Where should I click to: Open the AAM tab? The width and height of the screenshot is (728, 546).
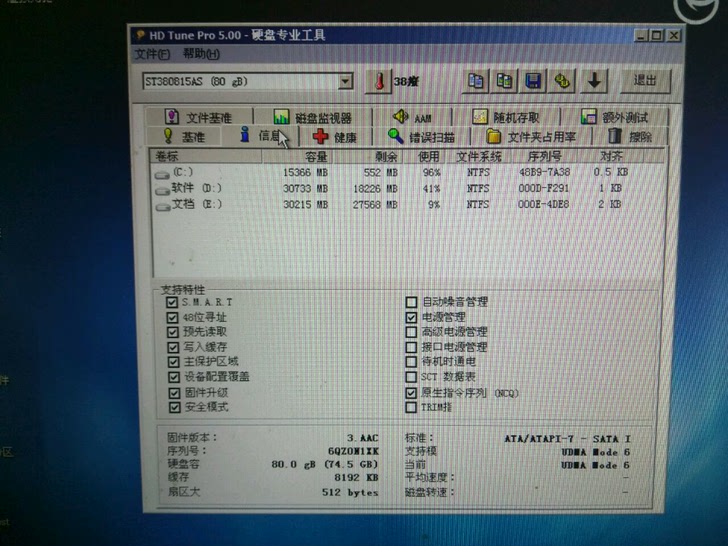[413, 117]
